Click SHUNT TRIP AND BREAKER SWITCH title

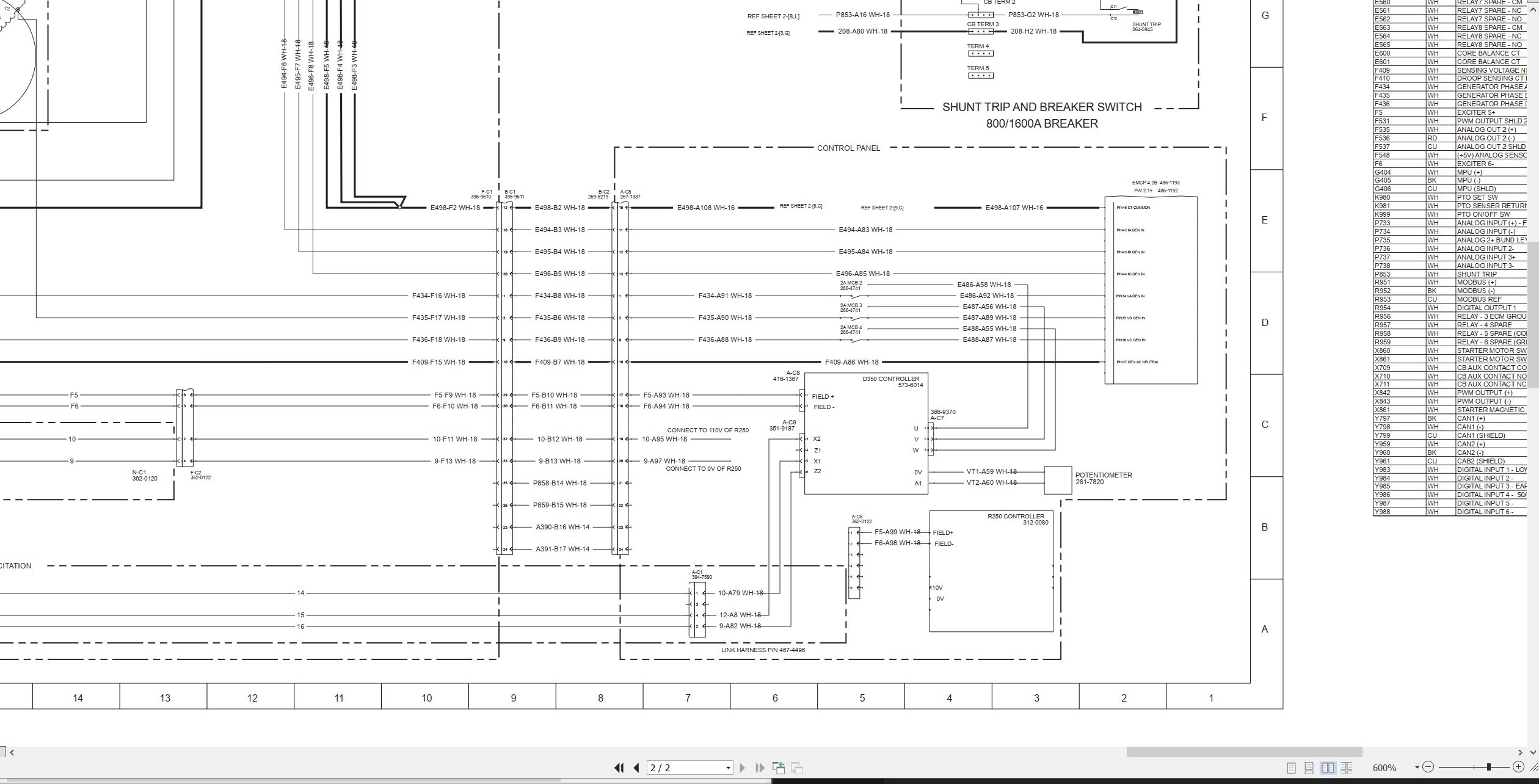point(1042,107)
